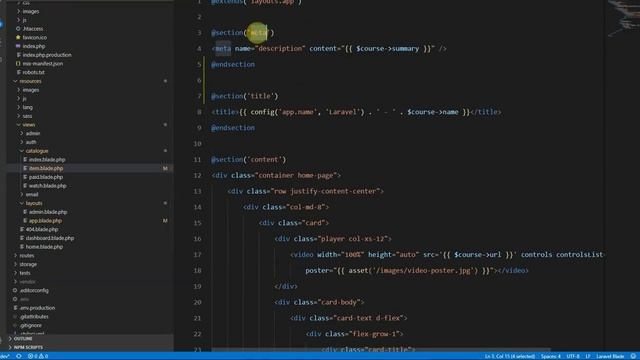
Task: Open home.blade.php file
Action: click(44, 247)
